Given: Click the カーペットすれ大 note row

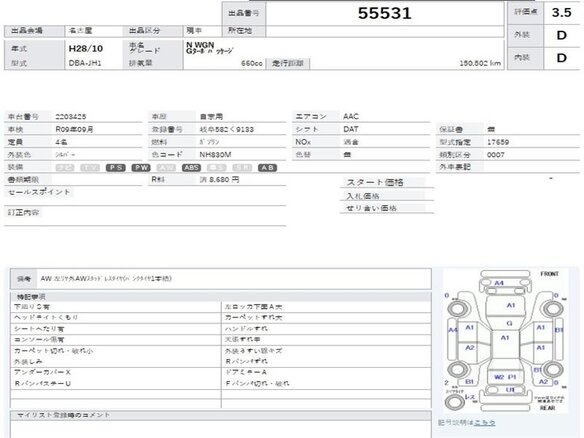Looking at the screenshot, I should click(326, 318).
